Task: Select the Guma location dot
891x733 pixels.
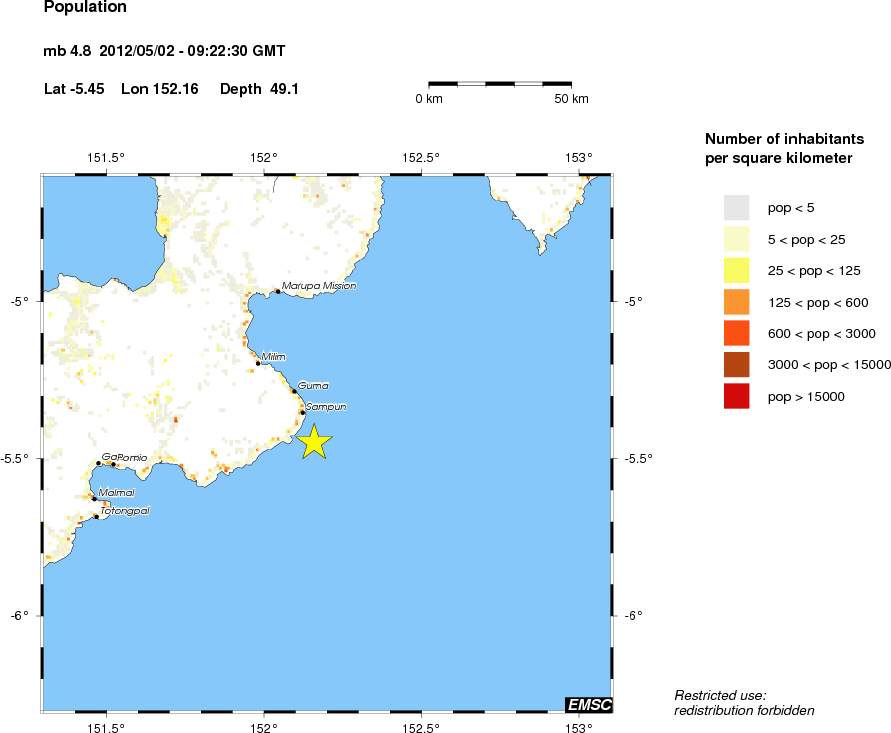Action: tap(294, 391)
